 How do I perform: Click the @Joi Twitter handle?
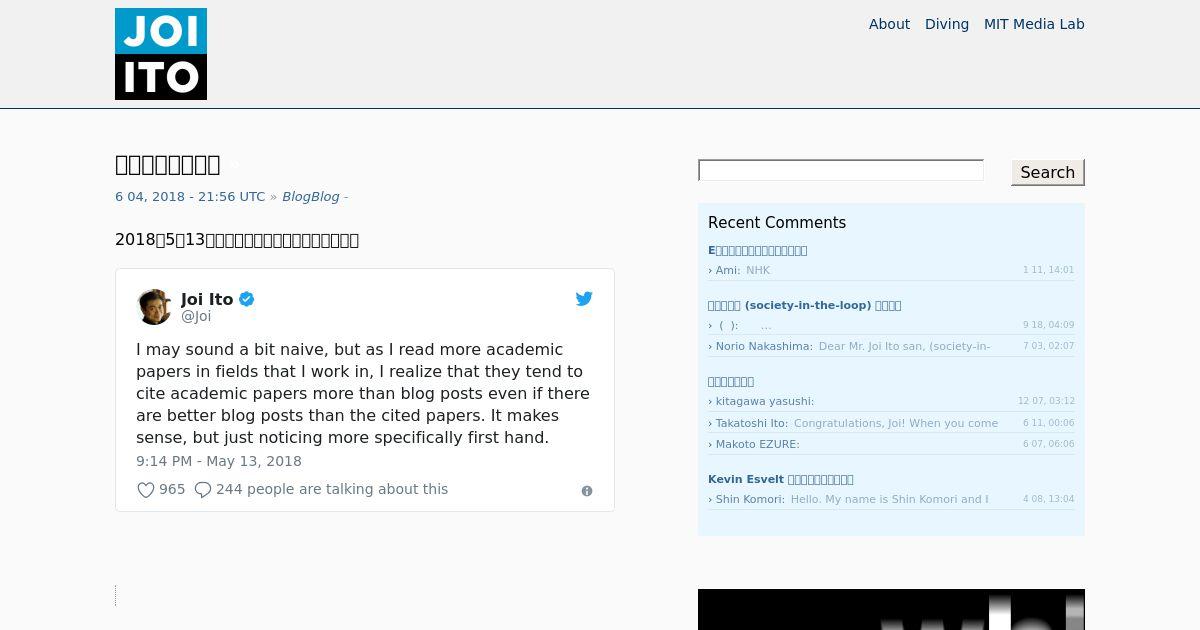[x=196, y=316]
